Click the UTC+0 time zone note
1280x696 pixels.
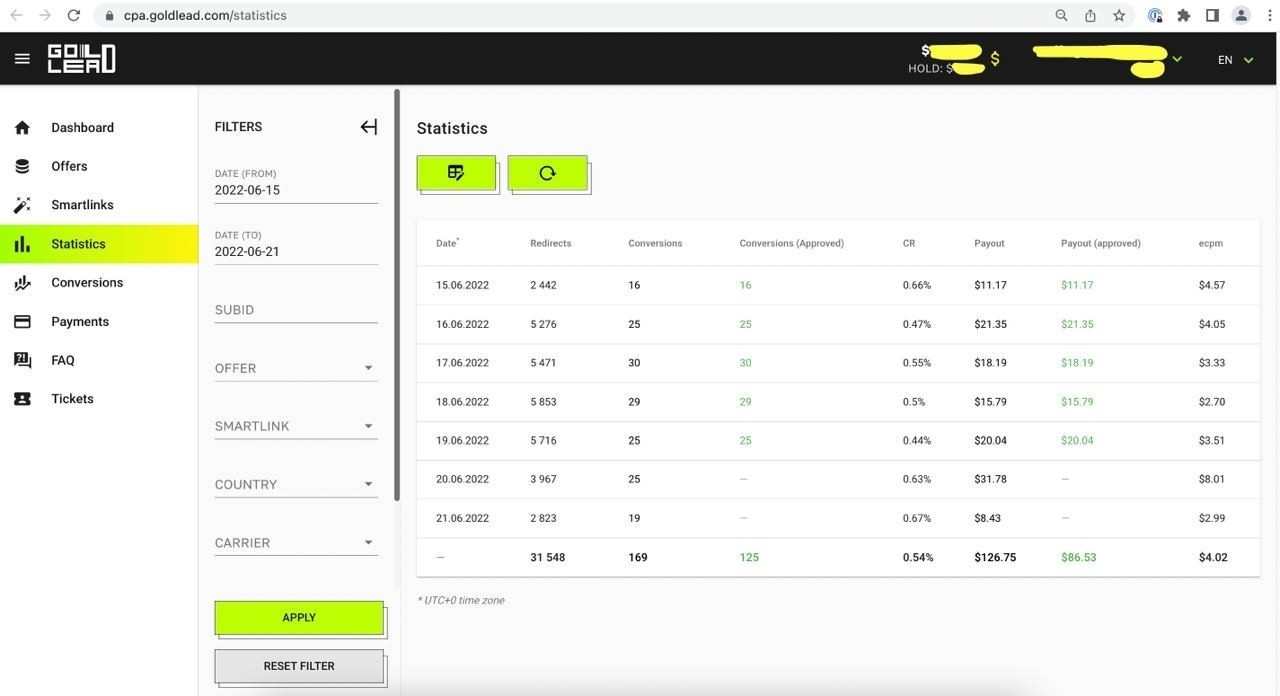pos(461,600)
